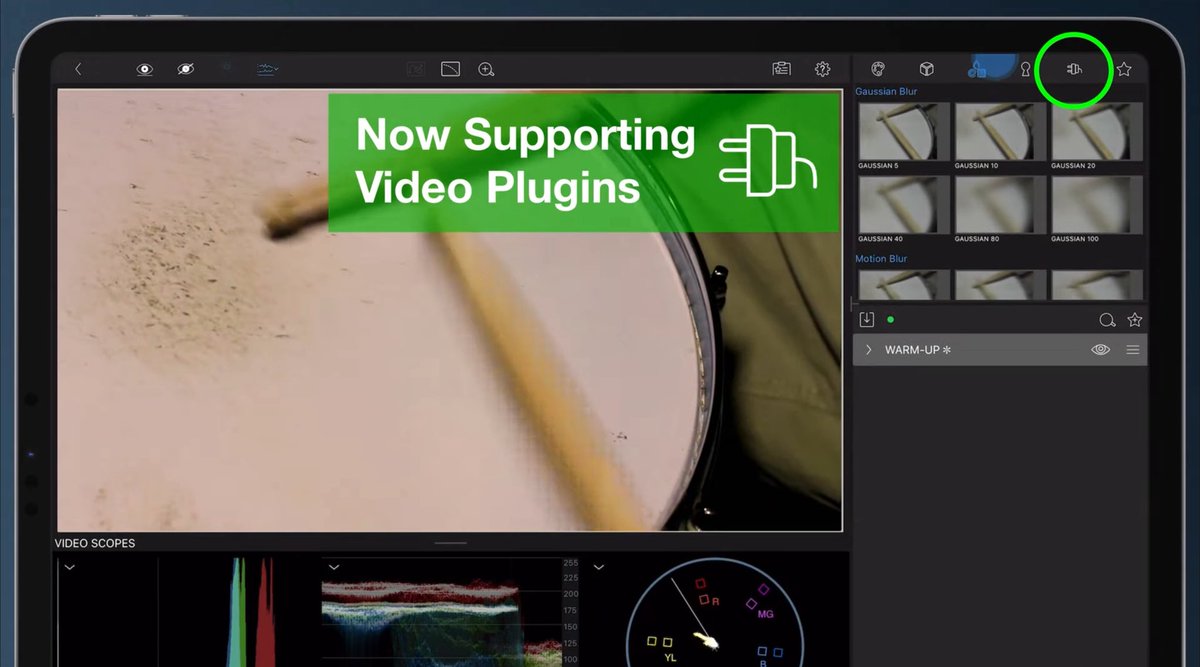Click the add-to-favorites star plus icon

pos(1135,320)
